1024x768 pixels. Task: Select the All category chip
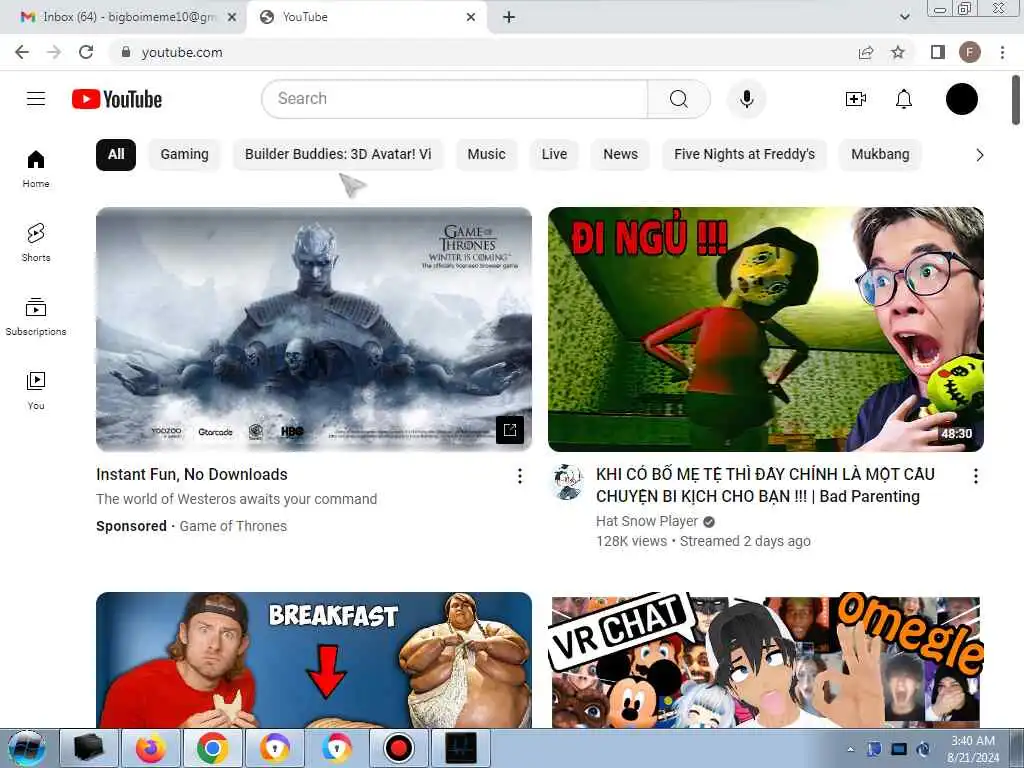coord(116,155)
